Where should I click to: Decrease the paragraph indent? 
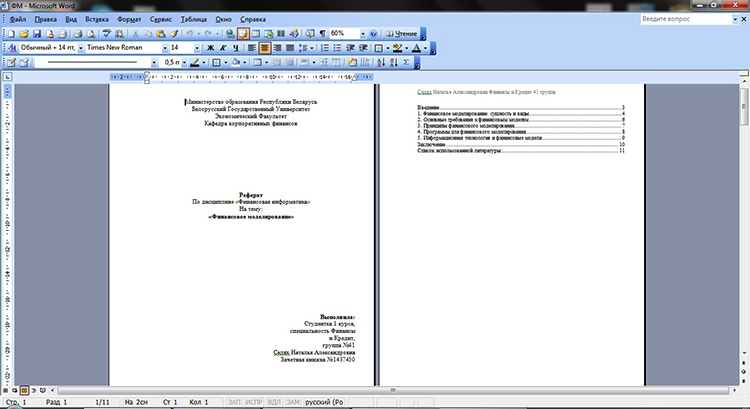[x=350, y=48]
